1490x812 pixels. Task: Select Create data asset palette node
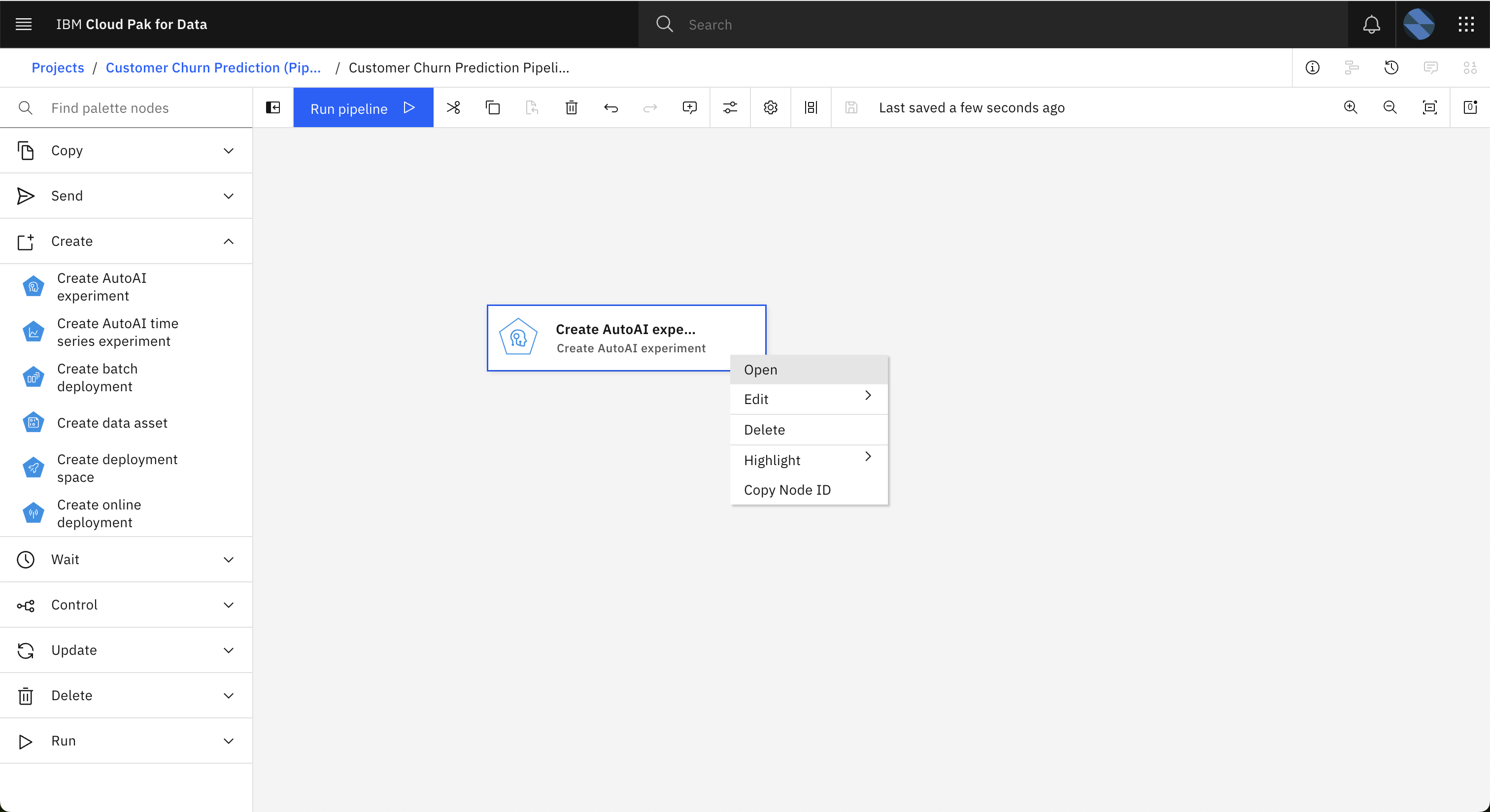click(126, 423)
